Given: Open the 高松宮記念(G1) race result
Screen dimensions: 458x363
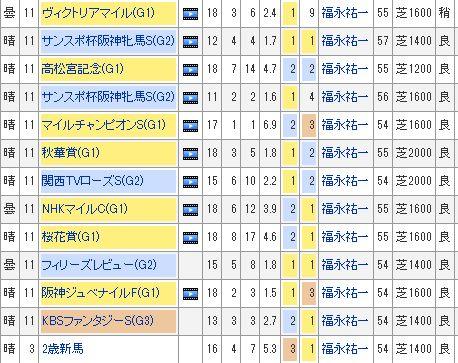Looking at the screenshot, I should tap(82, 69).
